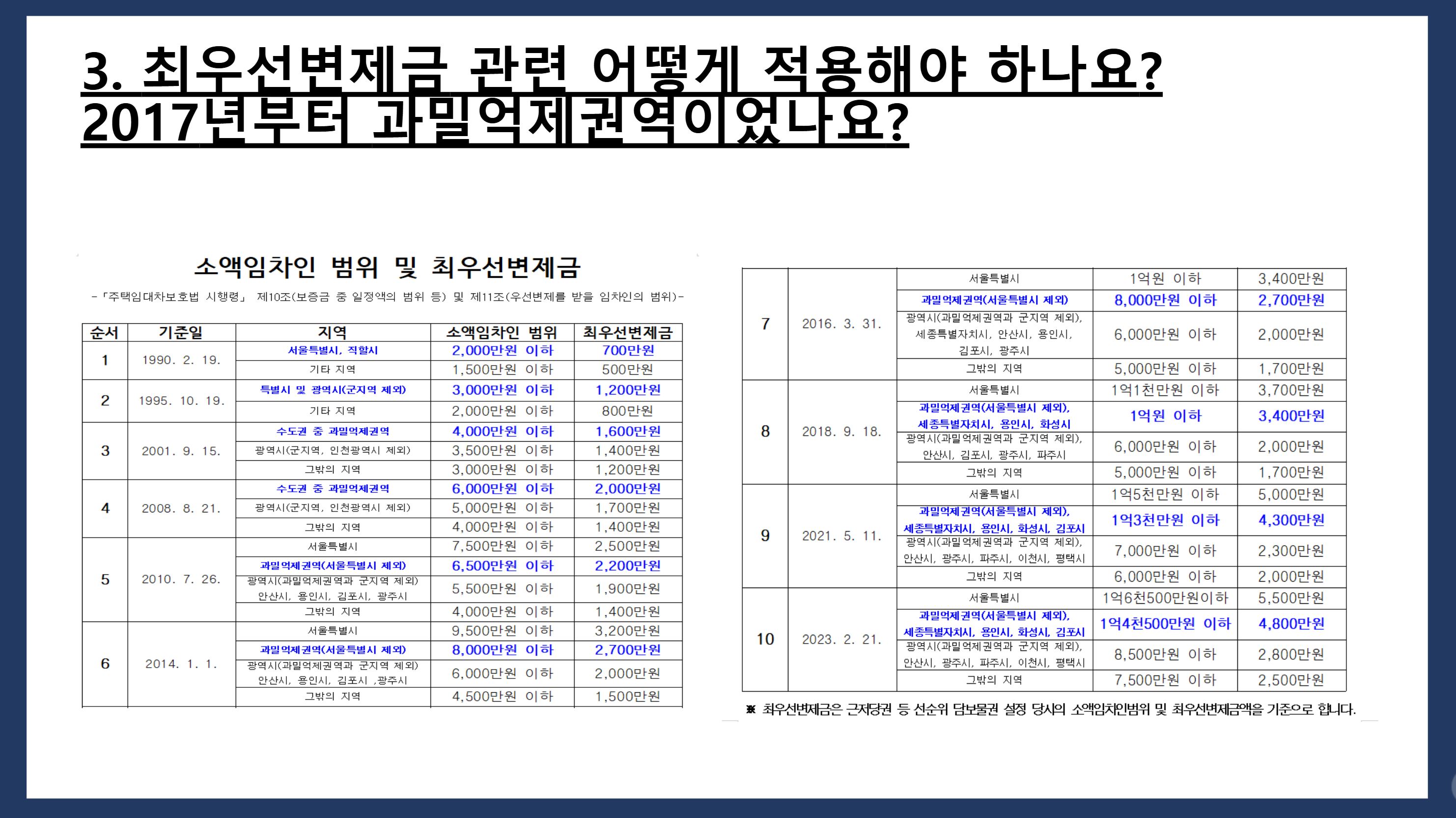The image size is (1456, 818).
Task: Click the 4,800만원 cell
Action: click(x=1291, y=624)
